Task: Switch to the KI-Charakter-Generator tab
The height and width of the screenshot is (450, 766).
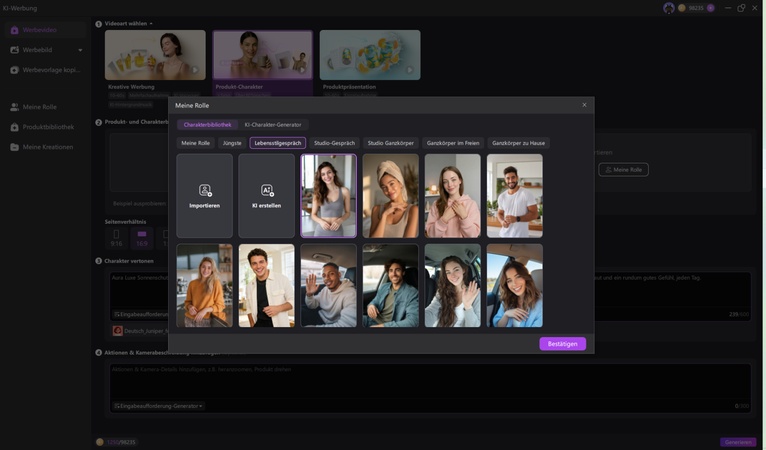Action: coord(273,125)
